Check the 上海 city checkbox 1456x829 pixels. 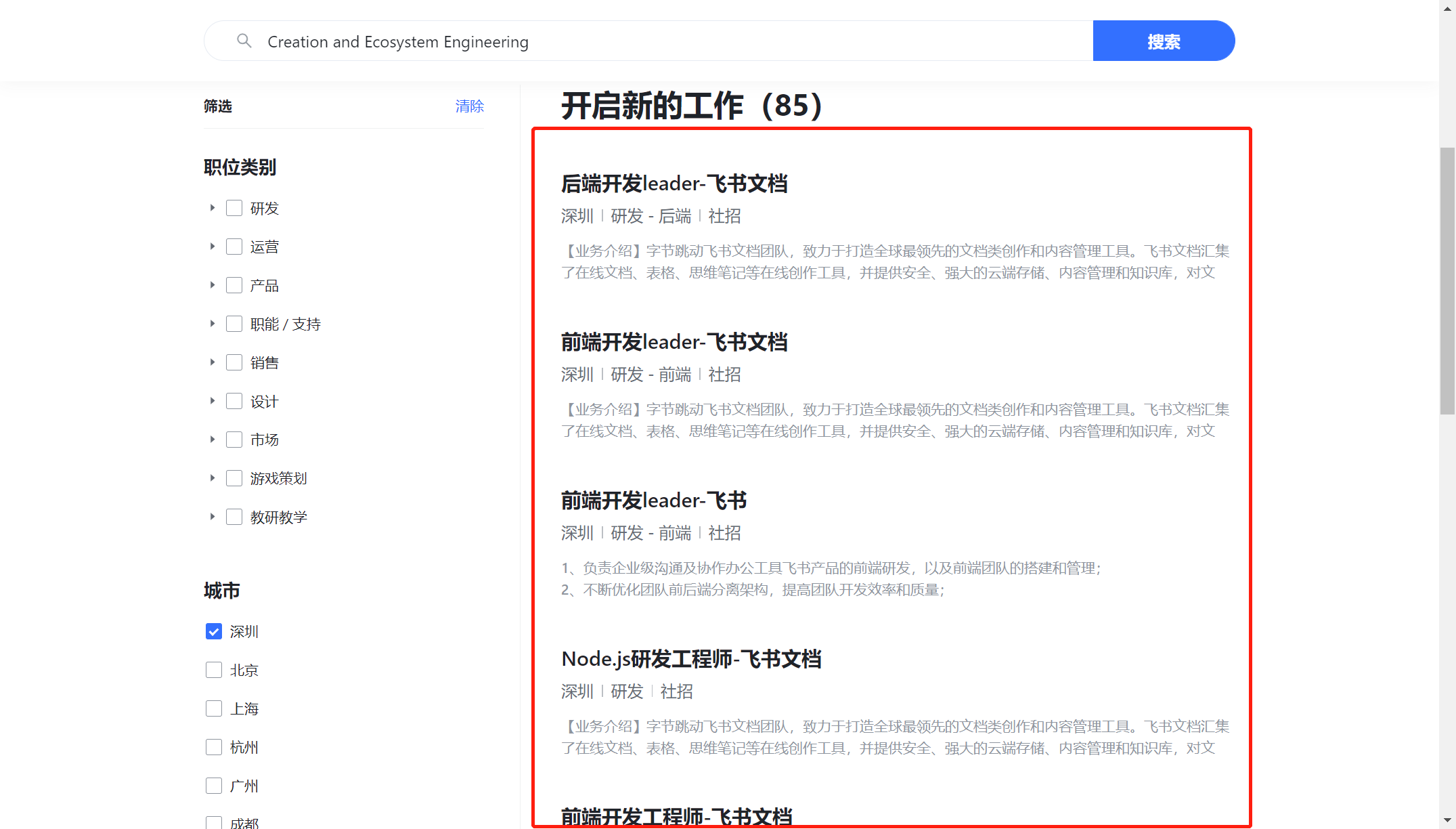214,708
